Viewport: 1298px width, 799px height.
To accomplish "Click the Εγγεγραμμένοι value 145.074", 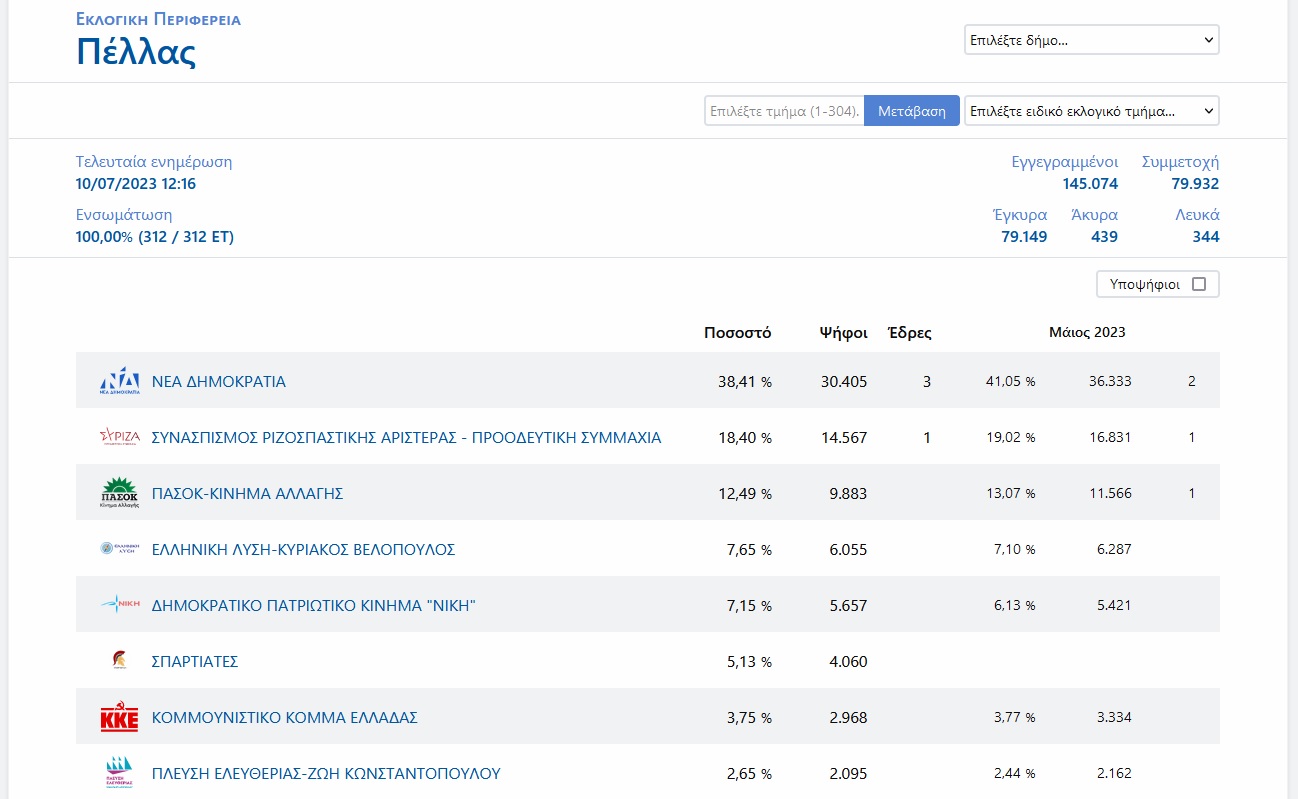I will [1090, 184].
